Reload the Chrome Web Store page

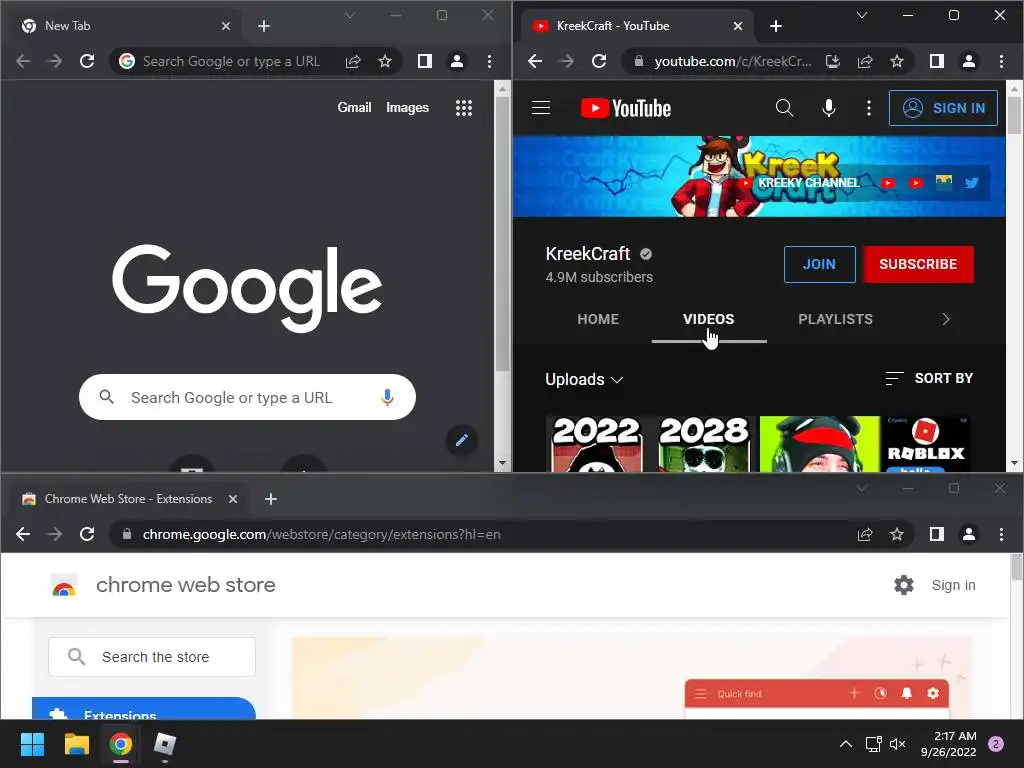87,534
